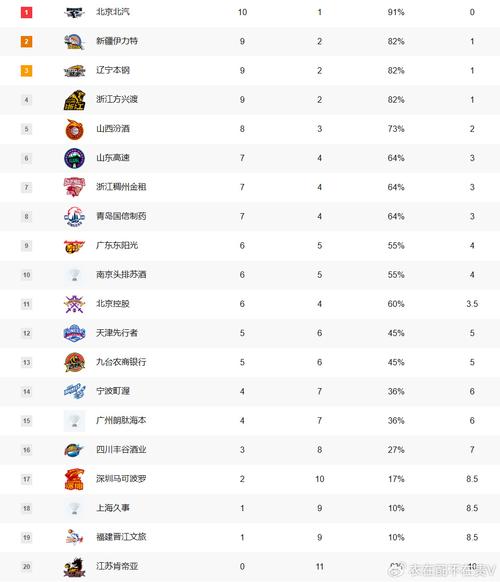Click the 山东高速 round team logo
Viewport: 500px width, 582px height.
point(74,158)
